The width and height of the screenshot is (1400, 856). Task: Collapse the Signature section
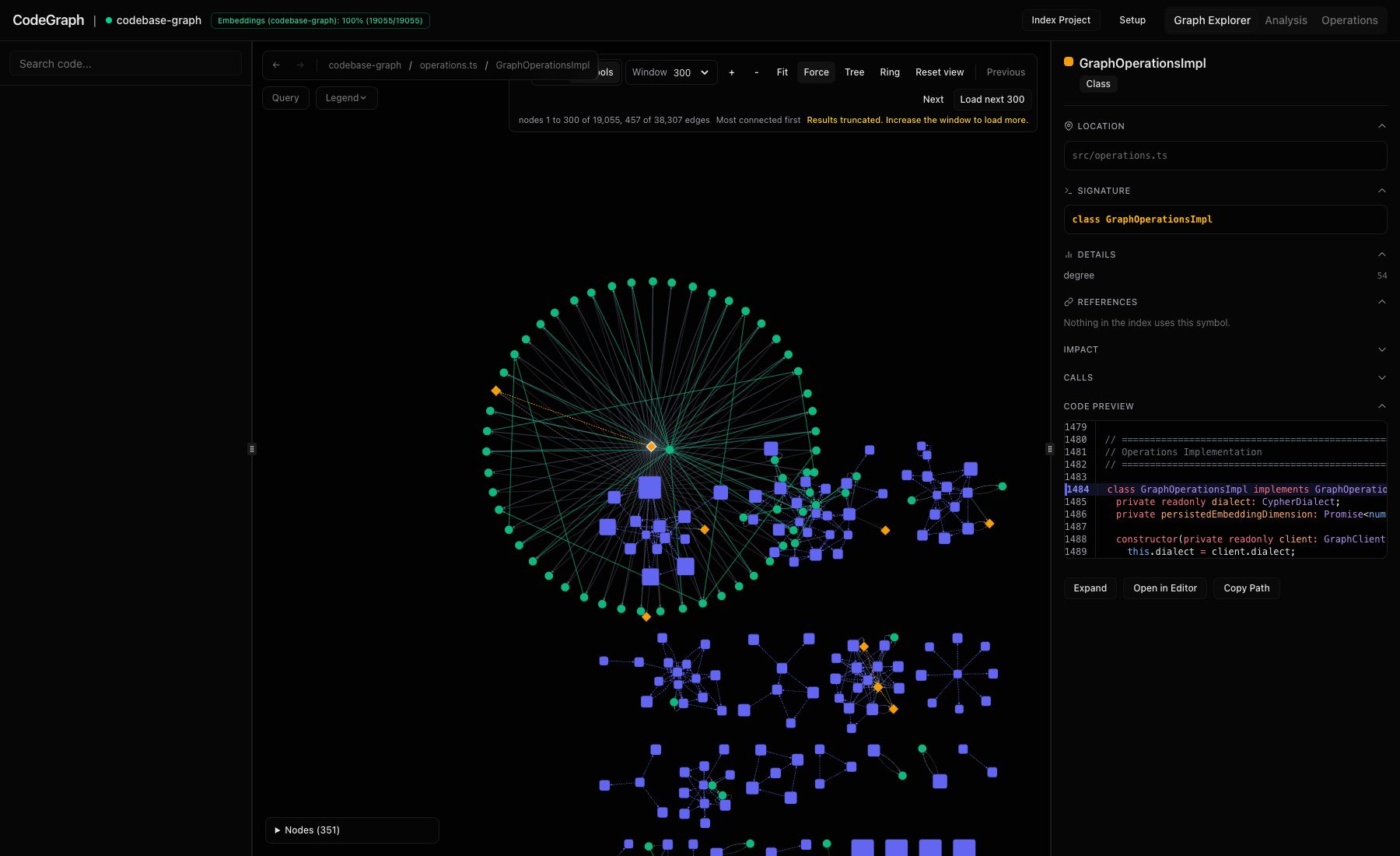point(1381,191)
